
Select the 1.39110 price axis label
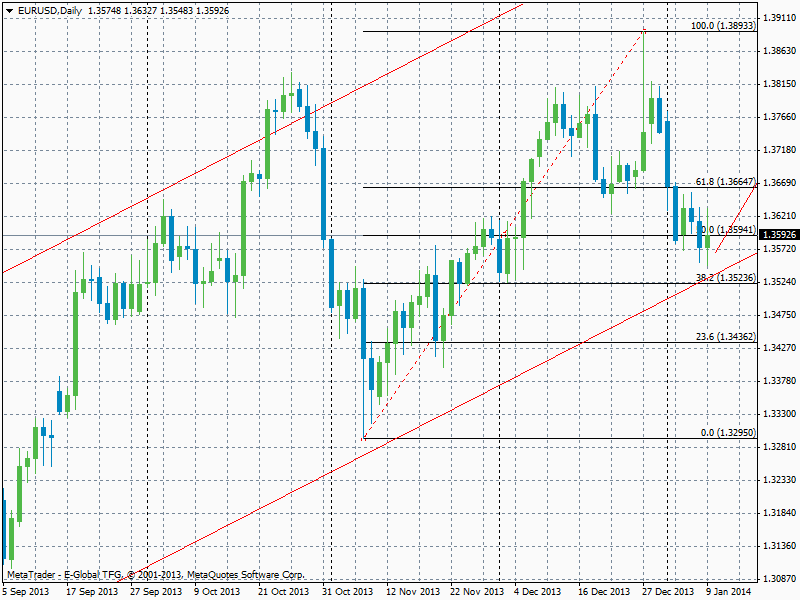point(779,18)
